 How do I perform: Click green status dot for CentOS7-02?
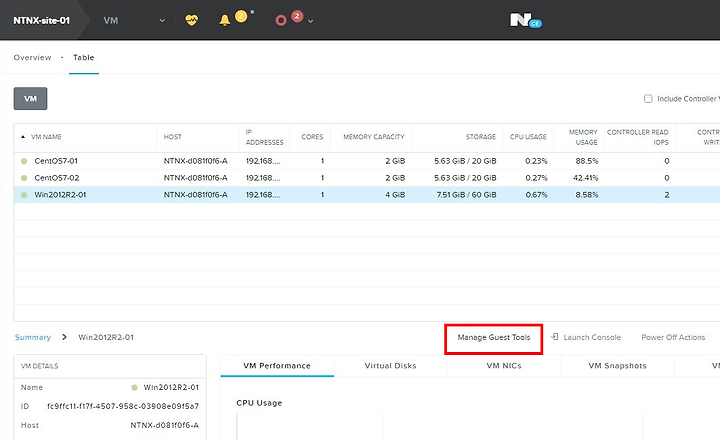point(24,178)
